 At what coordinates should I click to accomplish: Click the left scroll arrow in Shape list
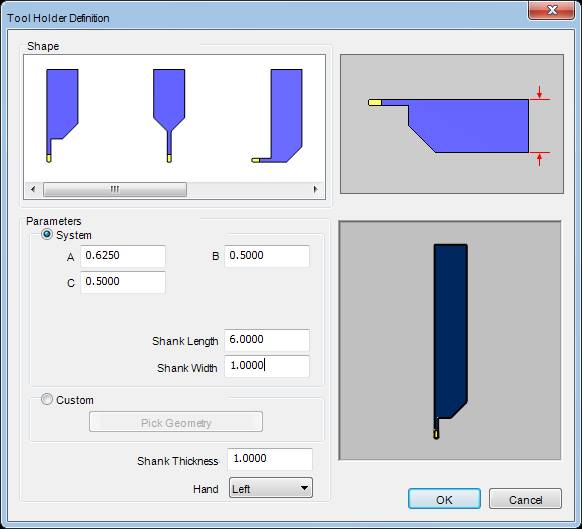pyautogui.click(x=33, y=189)
